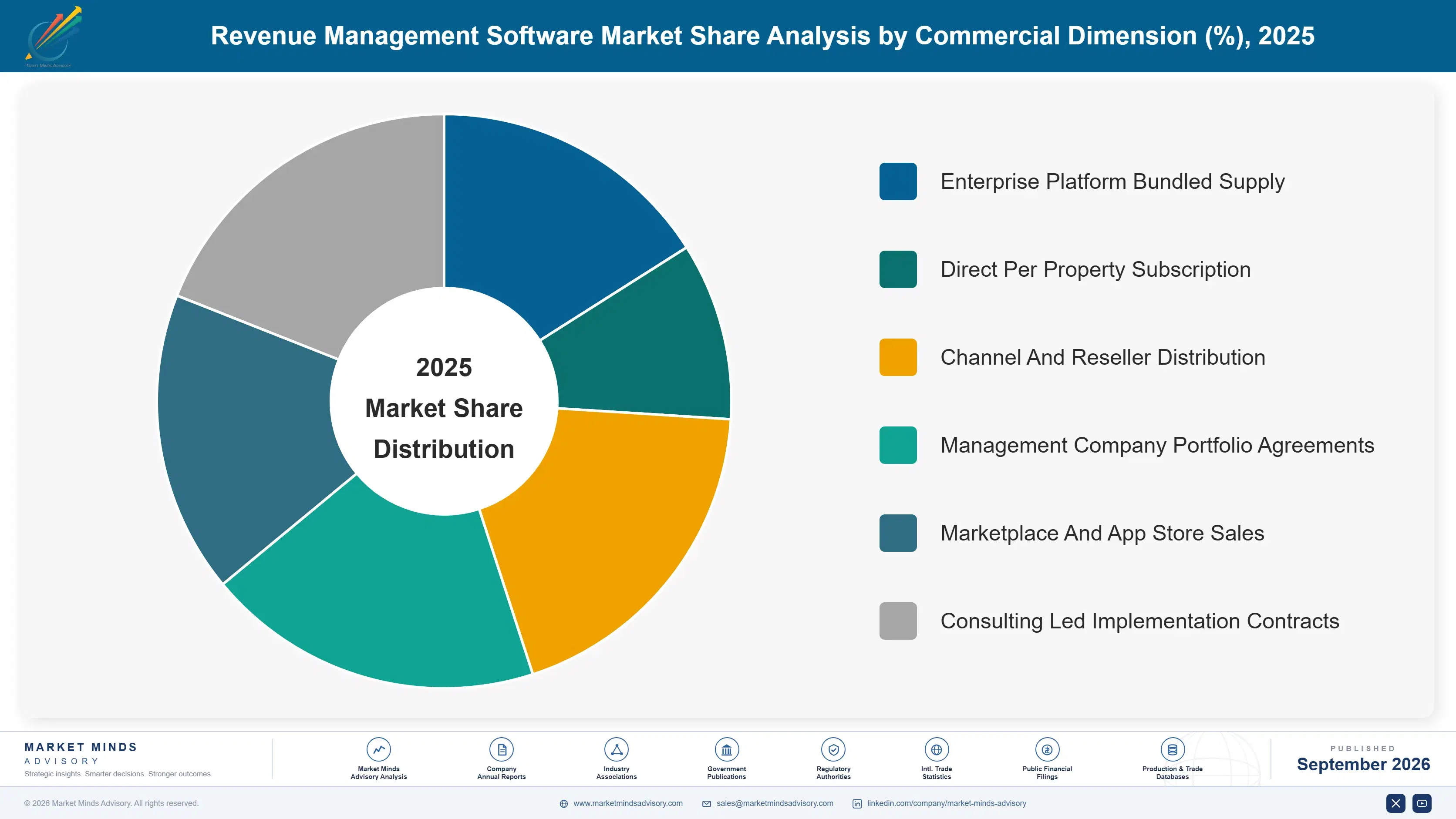Image resolution: width=1456 pixels, height=819 pixels.
Task: Click the 'Consulting Led Implementation Contracts' label
Action: pos(1139,621)
